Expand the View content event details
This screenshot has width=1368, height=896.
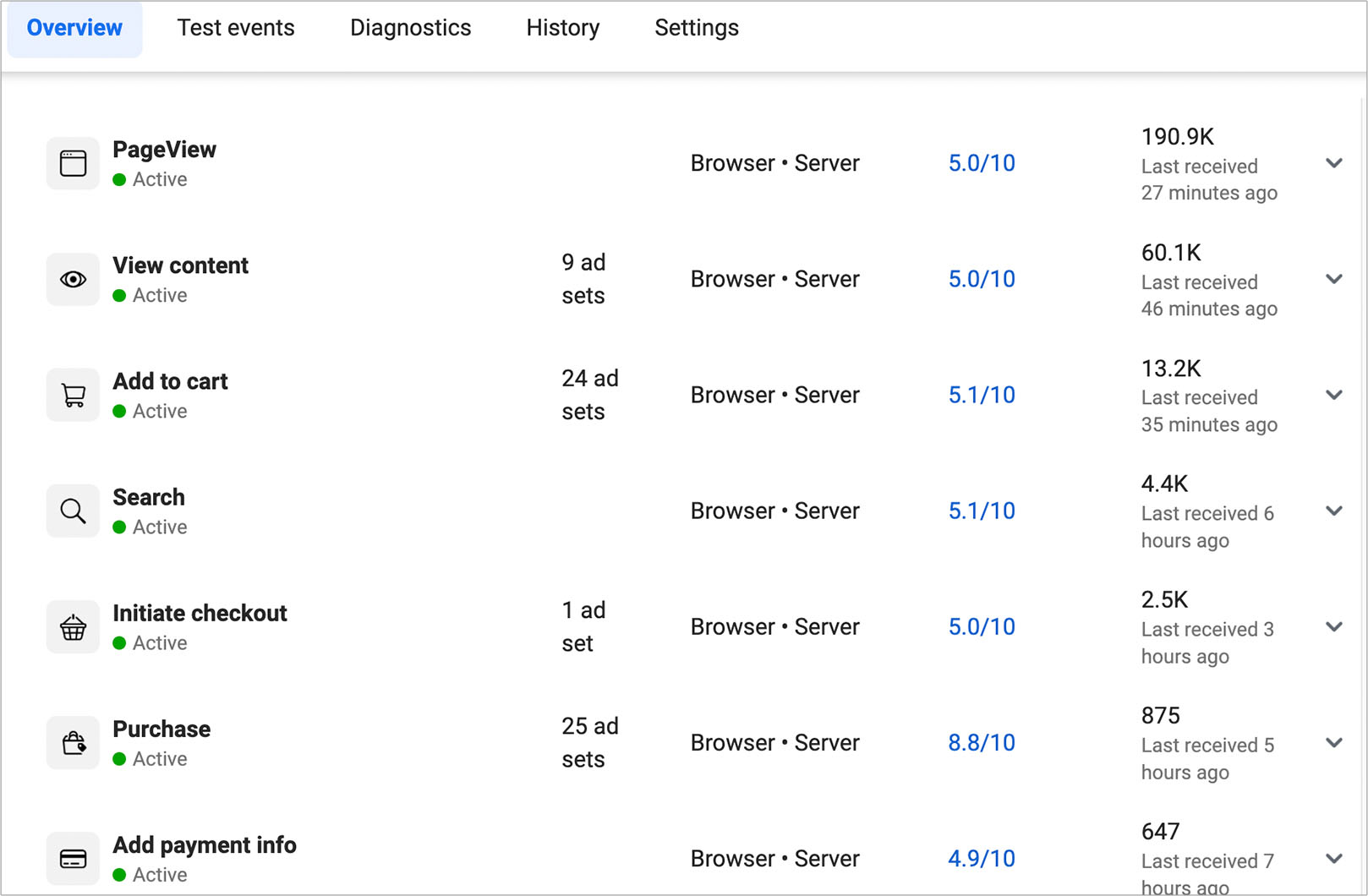click(1333, 279)
